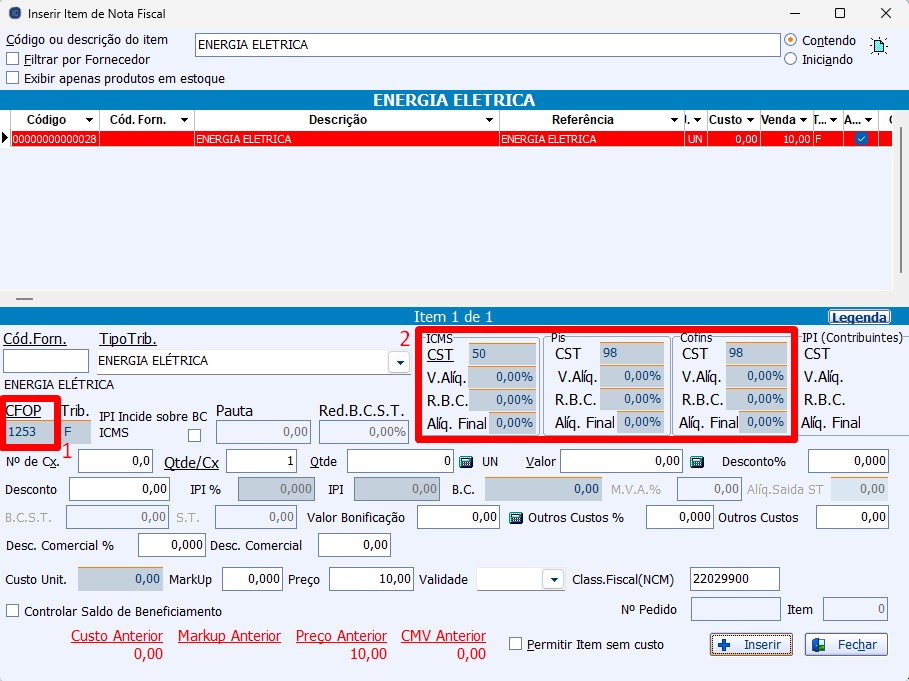Click the Class.Fiscal(NCM) input field
The width and height of the screenshot is (909, 681).
[734, 579]
